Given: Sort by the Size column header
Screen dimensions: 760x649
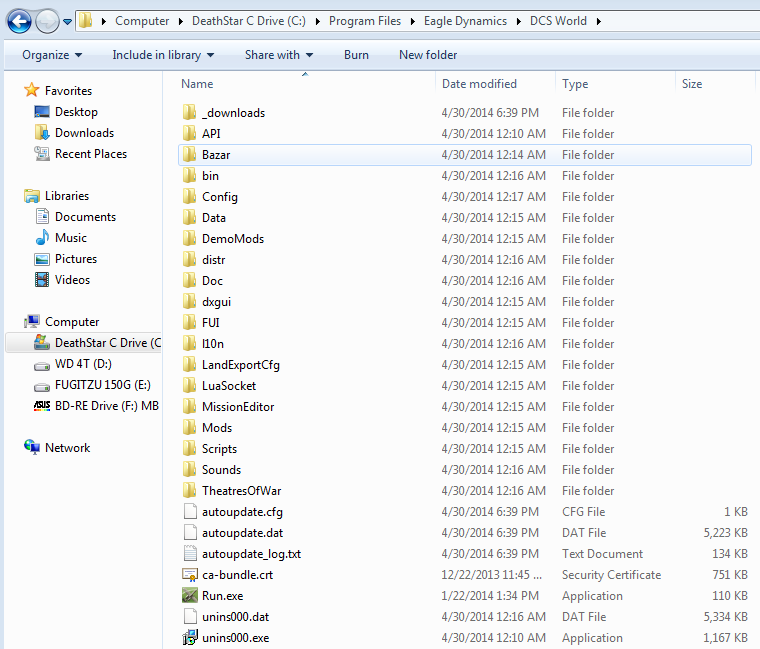Looking at the screenshot, I should 692,84.
